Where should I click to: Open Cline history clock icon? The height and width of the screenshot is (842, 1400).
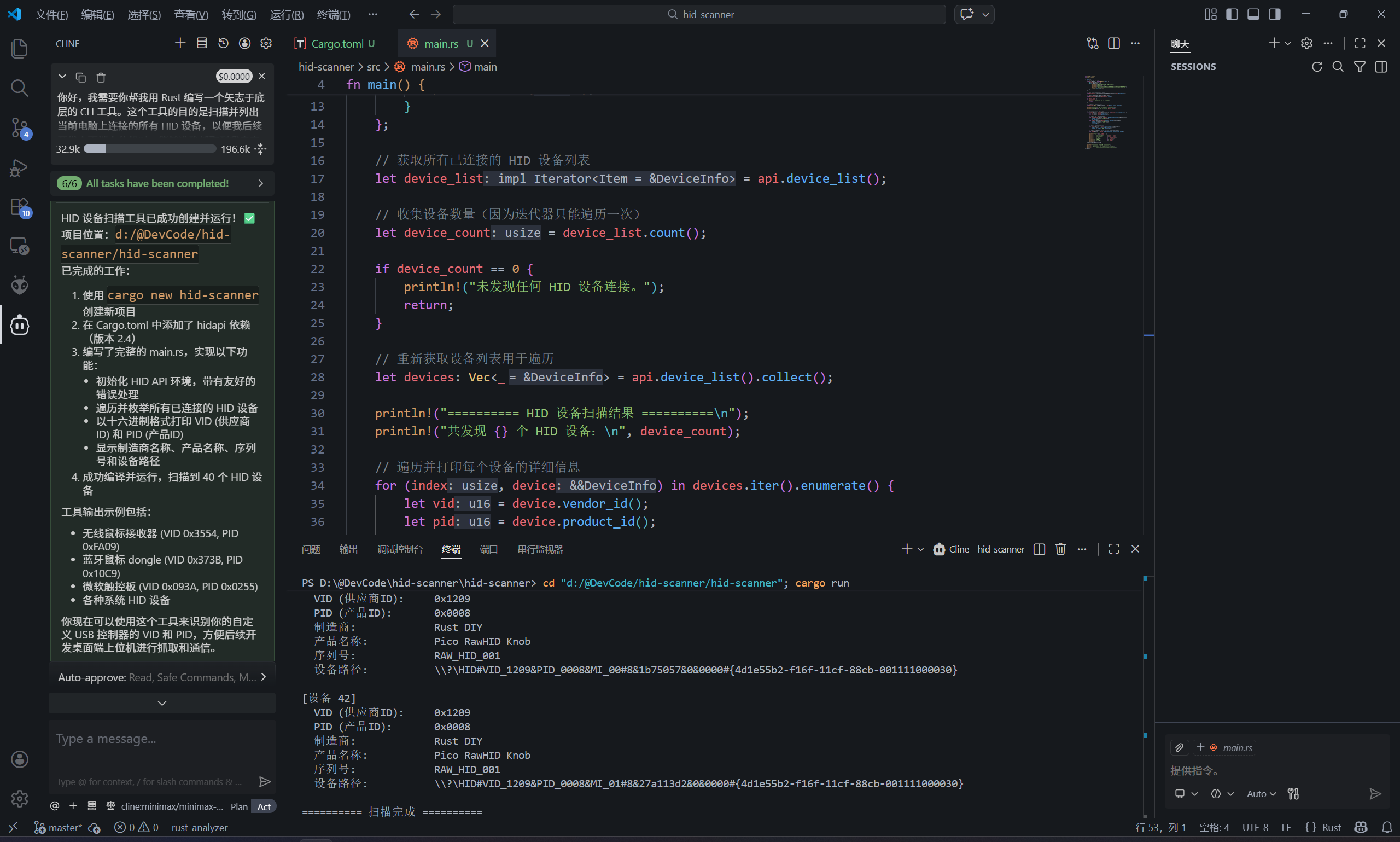tap(224, 43)
